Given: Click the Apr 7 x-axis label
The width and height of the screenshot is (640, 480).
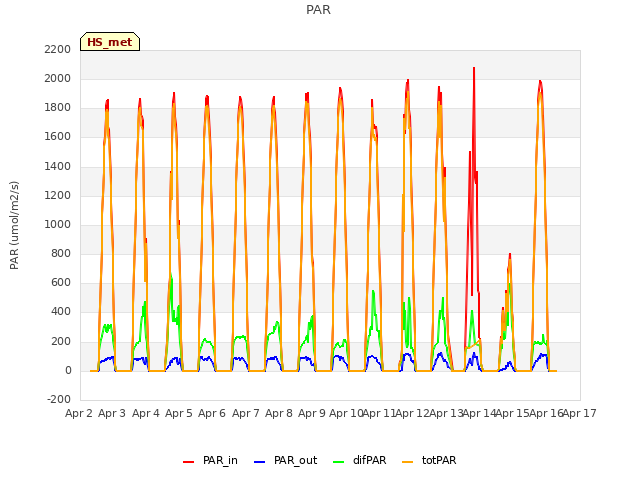Looking at the screenshot, I should tap(246, 413).
